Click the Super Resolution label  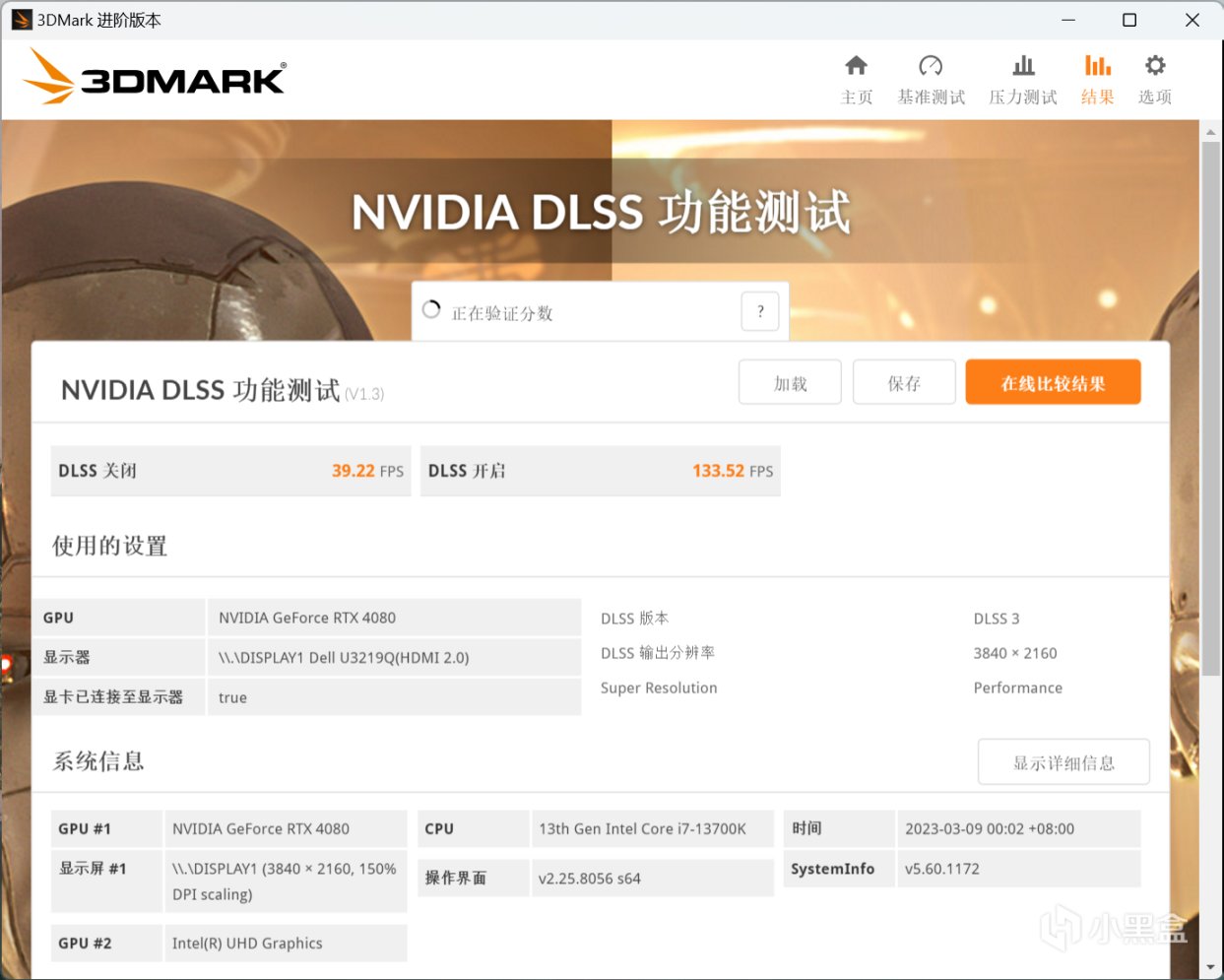[659, 687]
